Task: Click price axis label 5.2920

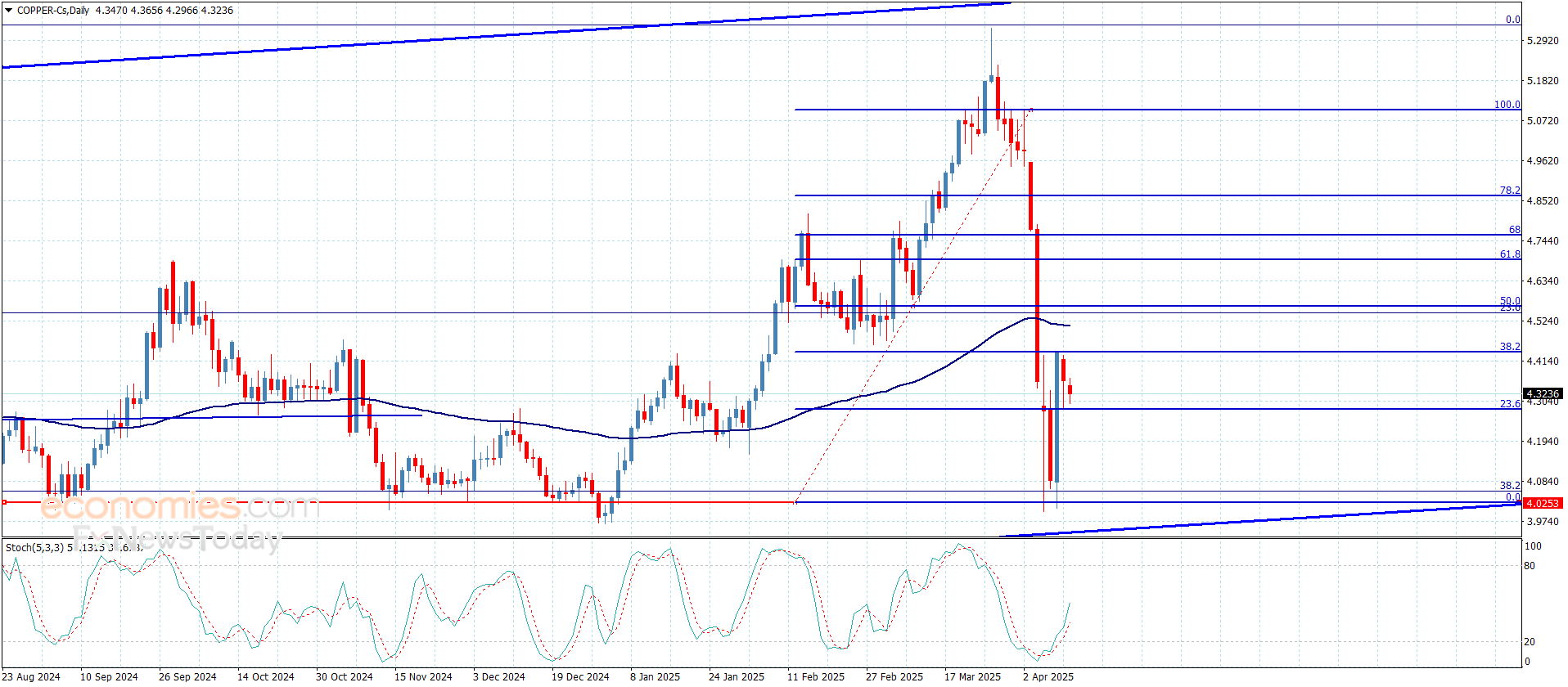Action: pos(1543,41)
